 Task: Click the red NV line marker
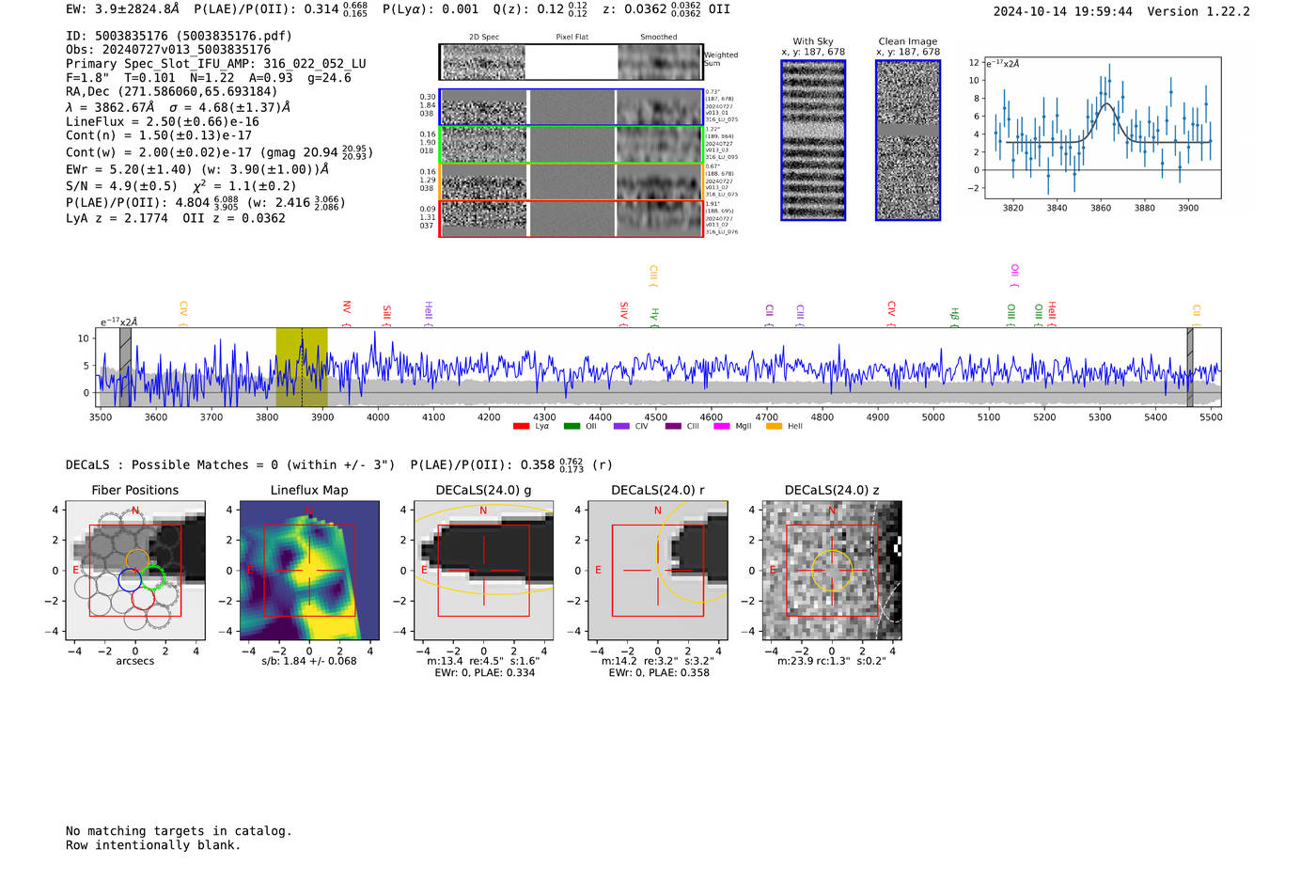pos(347,314)
